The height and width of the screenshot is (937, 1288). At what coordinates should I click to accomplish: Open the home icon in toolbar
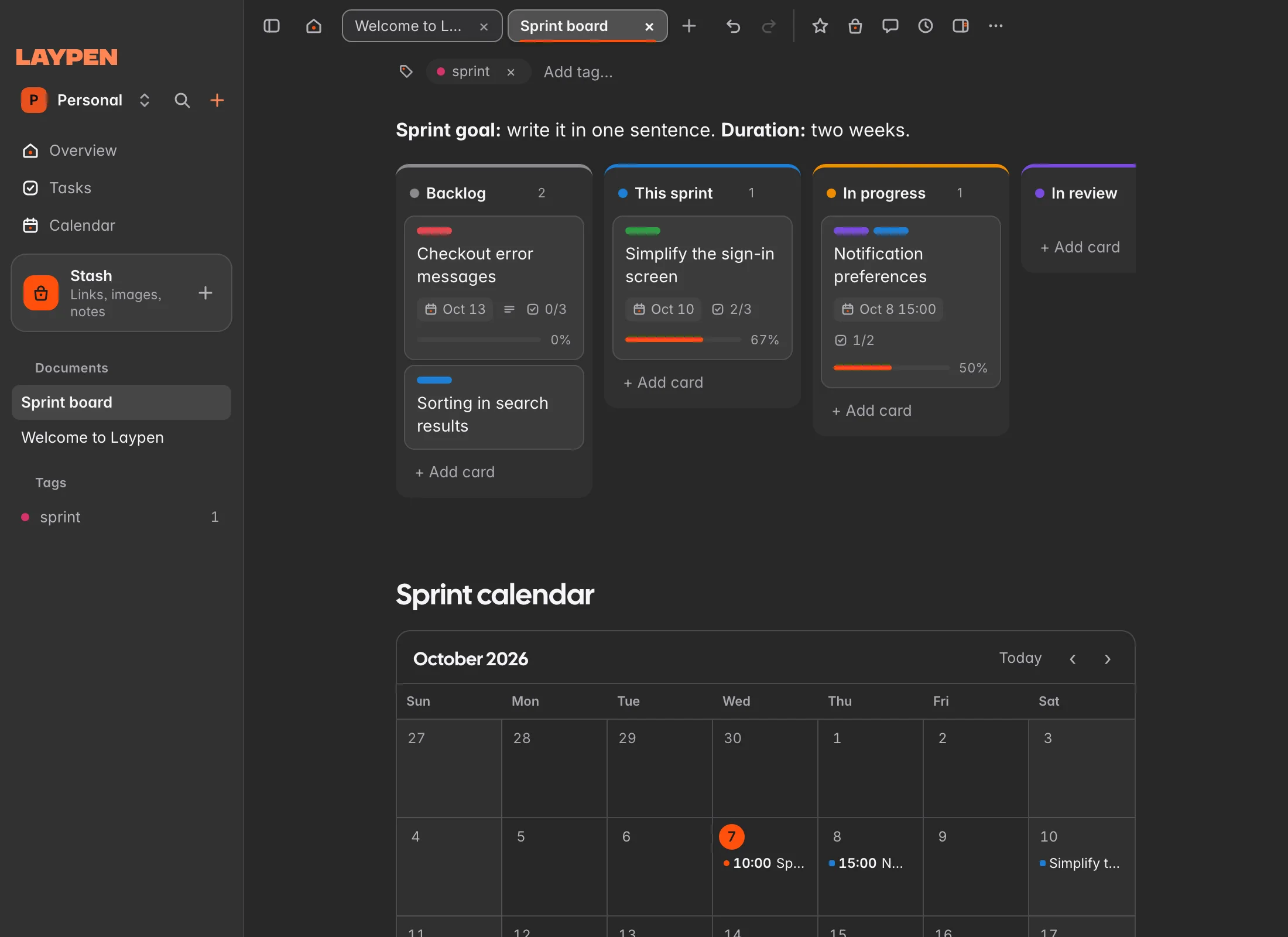point(314,26)
